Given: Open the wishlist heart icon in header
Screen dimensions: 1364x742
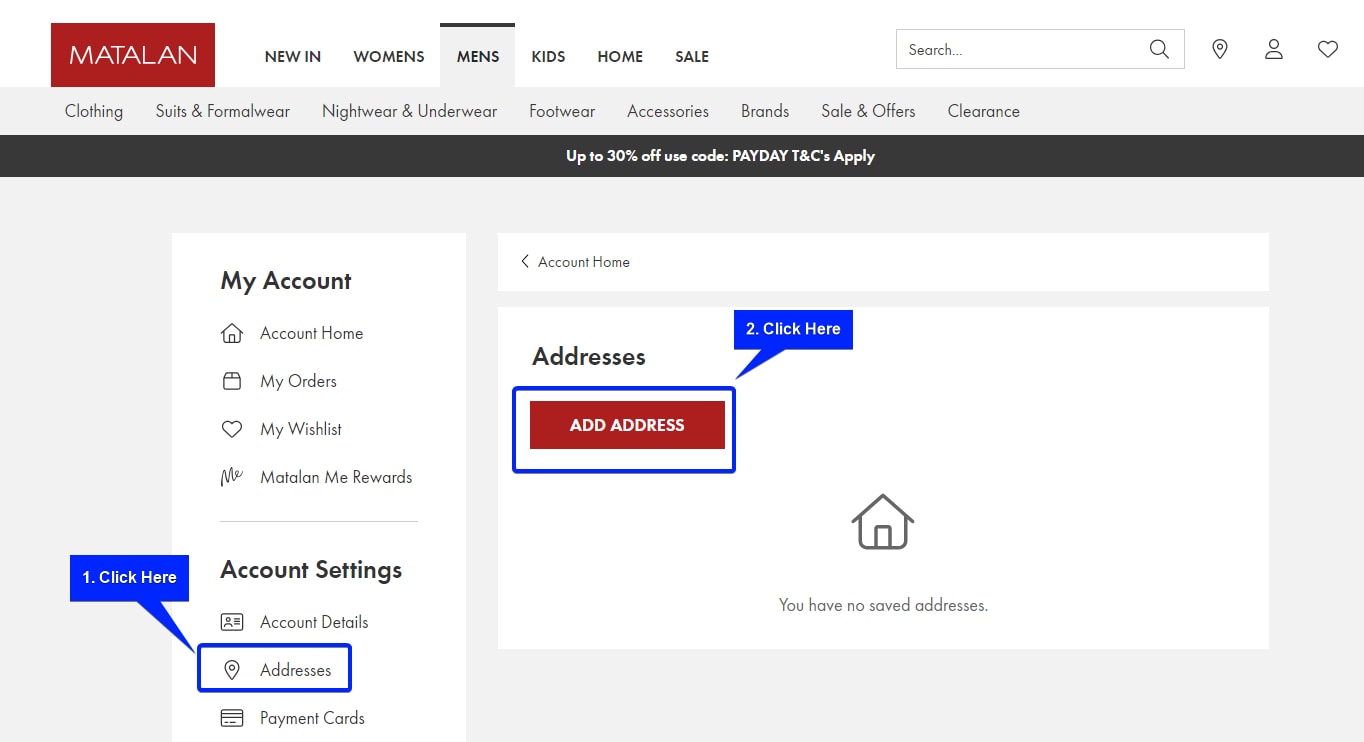Looking at the screenshot, I should tap(1327, 49).
